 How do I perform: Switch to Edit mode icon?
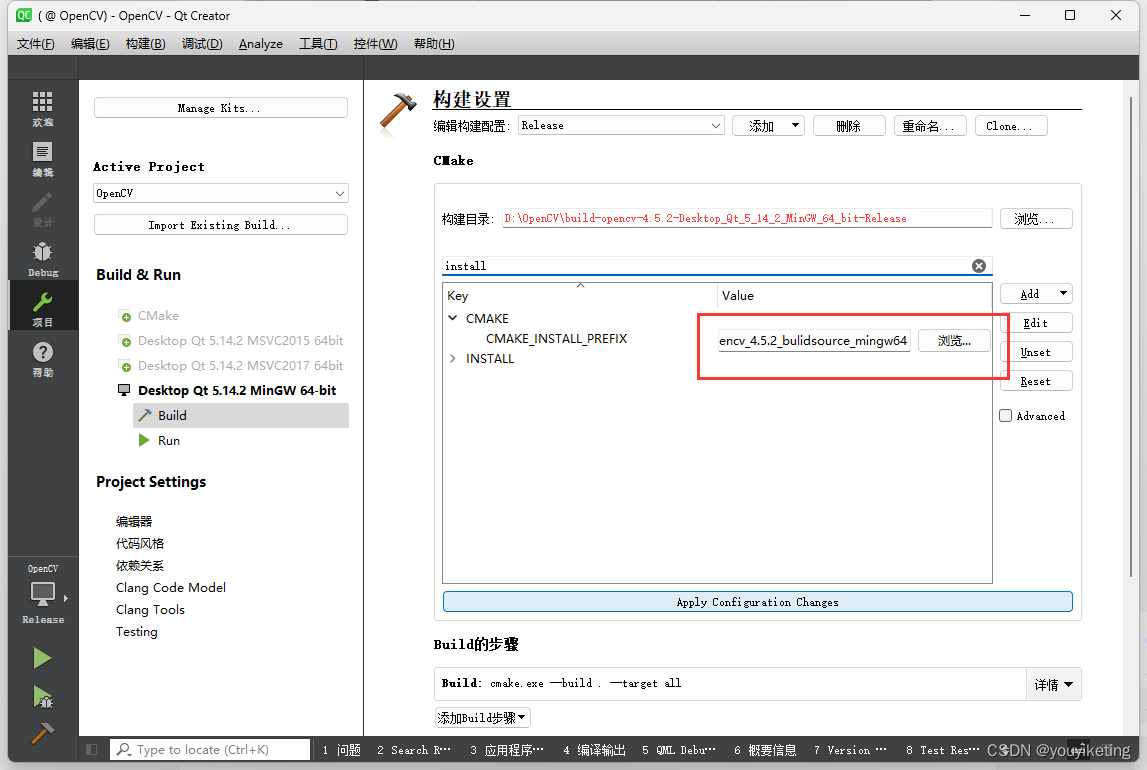(x=42, y=159)
